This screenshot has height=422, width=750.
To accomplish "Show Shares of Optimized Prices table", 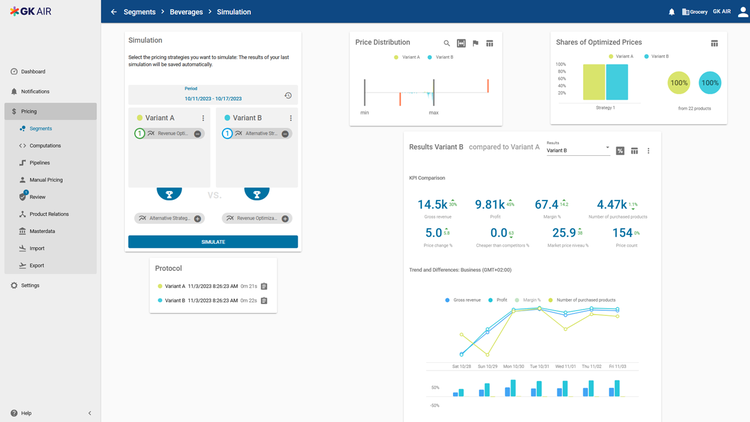I will [x=714, y=44].
